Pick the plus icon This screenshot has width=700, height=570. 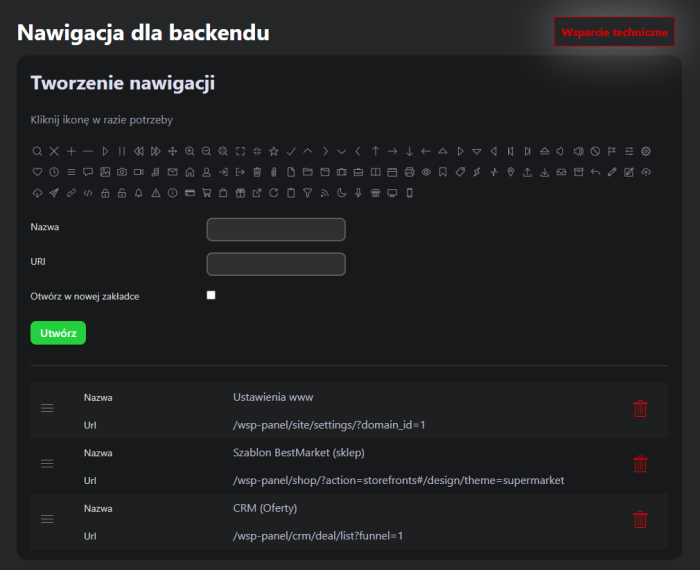click(71, 151)
